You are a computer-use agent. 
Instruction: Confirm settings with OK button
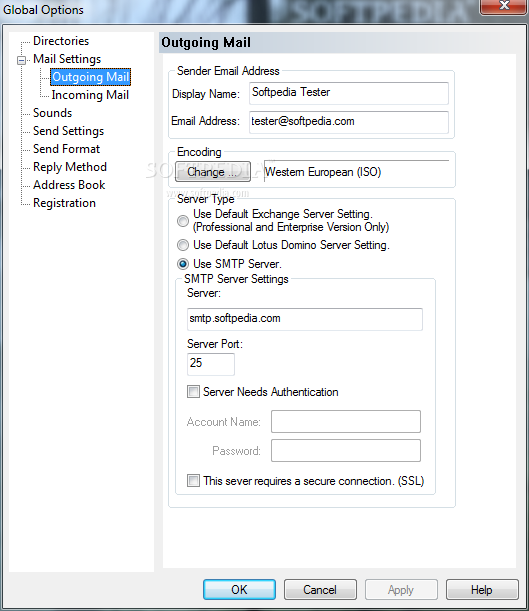[239, 590]
